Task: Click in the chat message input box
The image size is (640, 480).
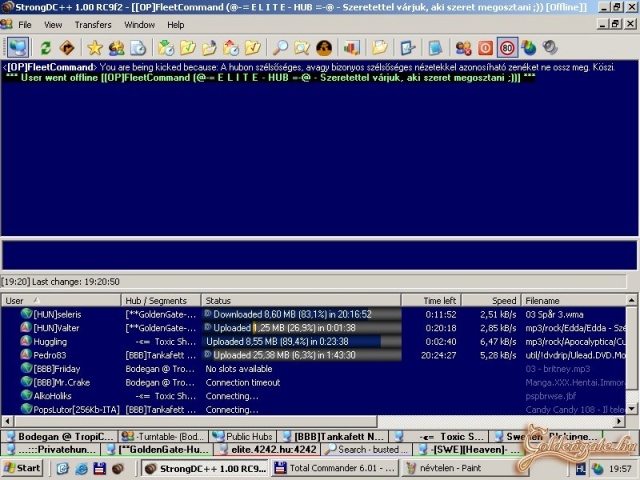Action: click(318, 255)
